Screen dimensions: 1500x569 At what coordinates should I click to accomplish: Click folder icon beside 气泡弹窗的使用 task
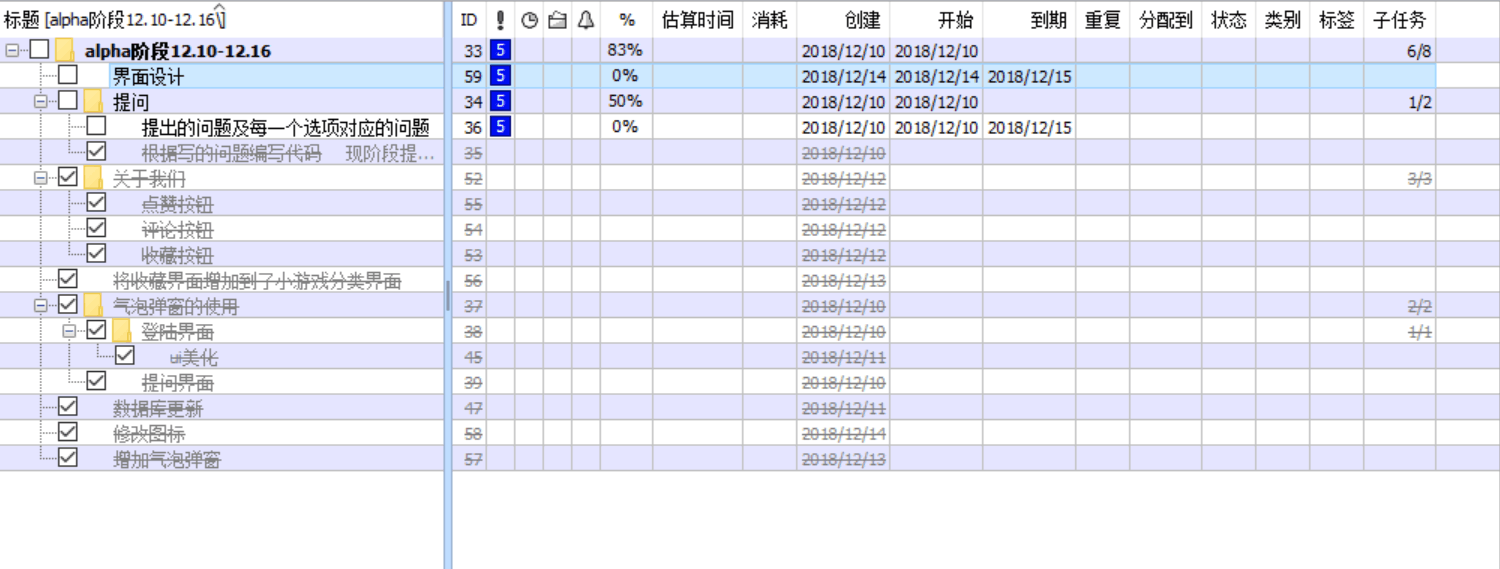(93, 305)
